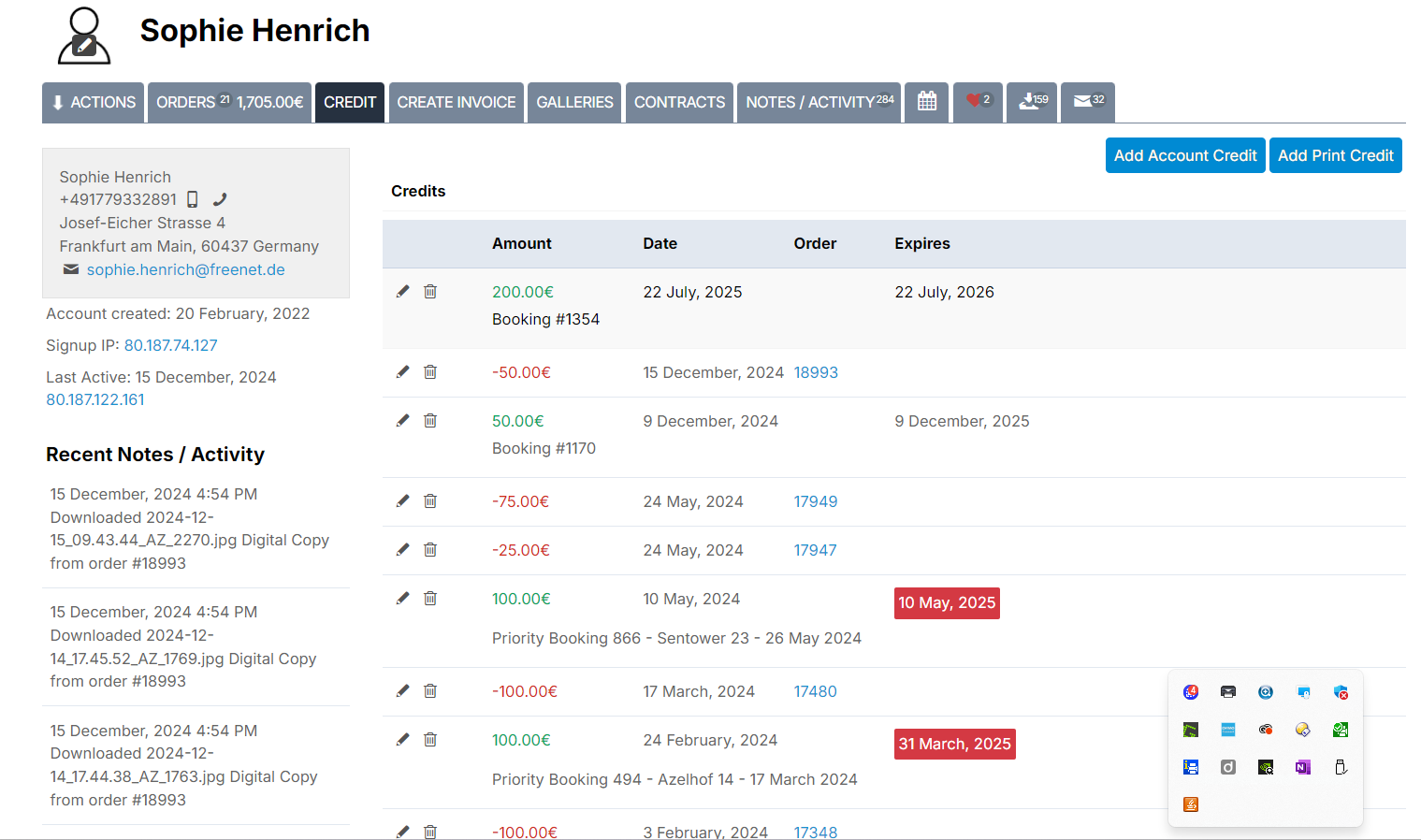
Task: Edit the -75.00€ credit entry
Action: [403, 501]
